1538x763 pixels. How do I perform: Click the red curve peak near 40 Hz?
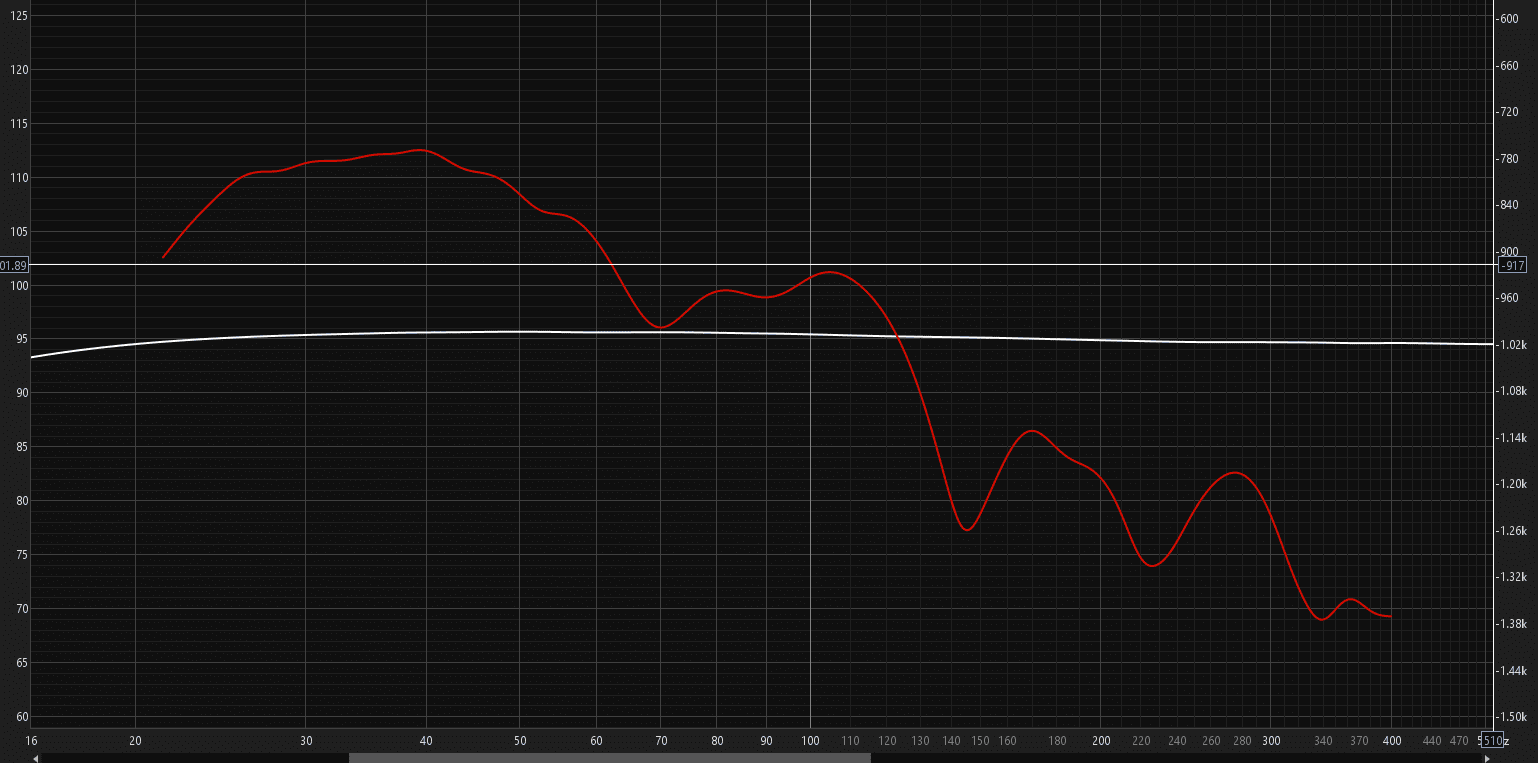[420, 150]
